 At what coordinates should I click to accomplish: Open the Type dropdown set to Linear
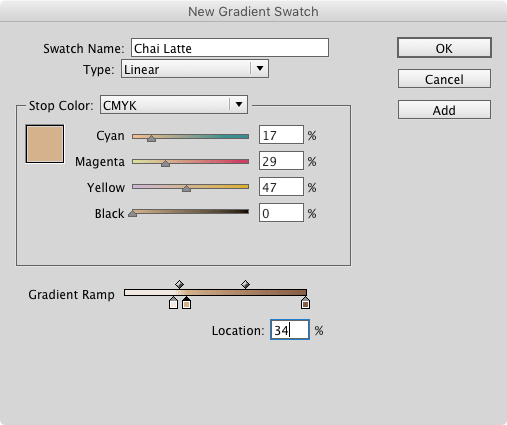point(195,69)
